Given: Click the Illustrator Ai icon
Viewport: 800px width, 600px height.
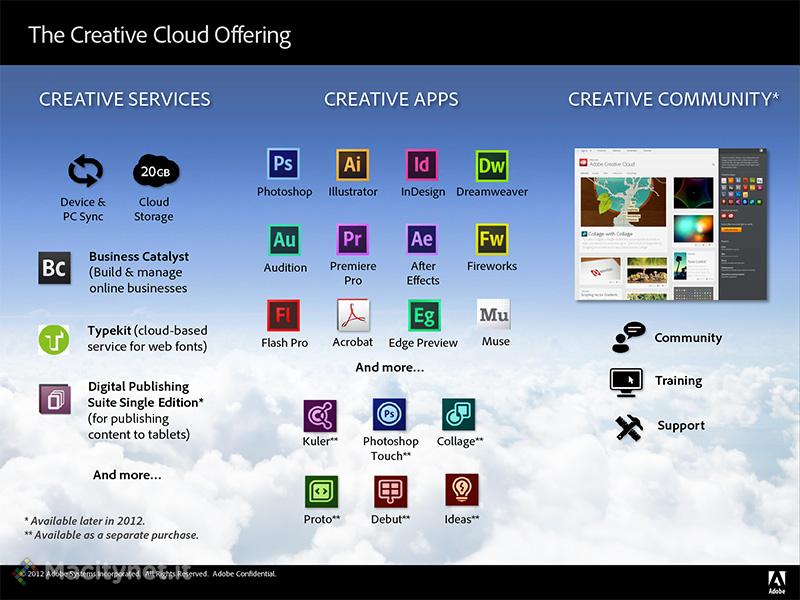Looking at the screenshot, I should [x=353, y=164].
